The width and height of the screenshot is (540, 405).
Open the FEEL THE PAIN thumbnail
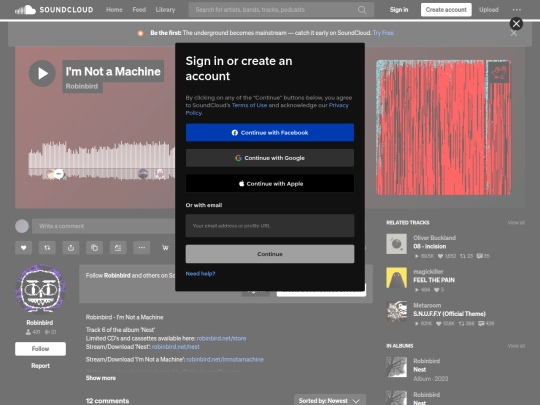click(x=396, y=278)
